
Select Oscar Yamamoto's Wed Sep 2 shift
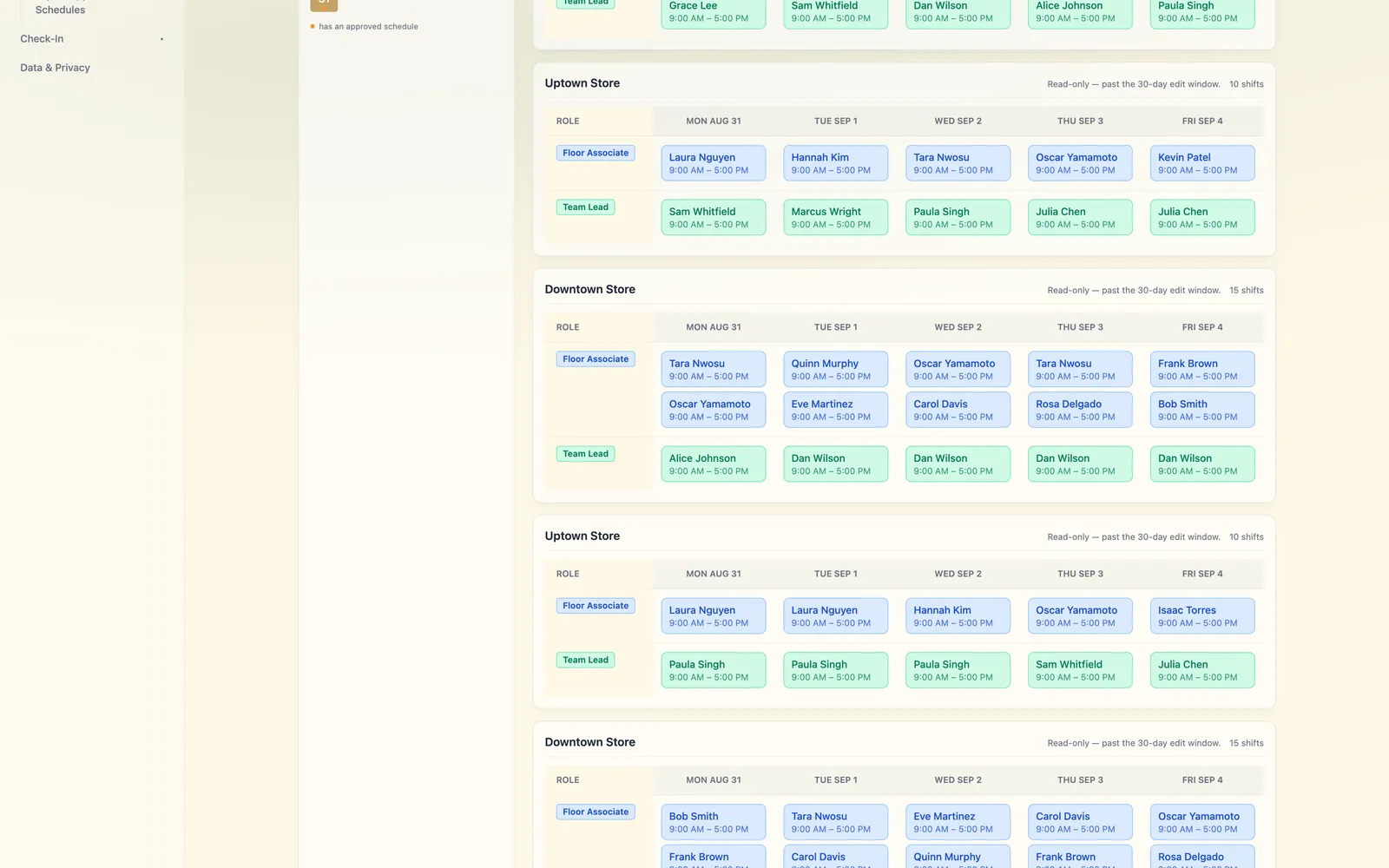point(958,369)
